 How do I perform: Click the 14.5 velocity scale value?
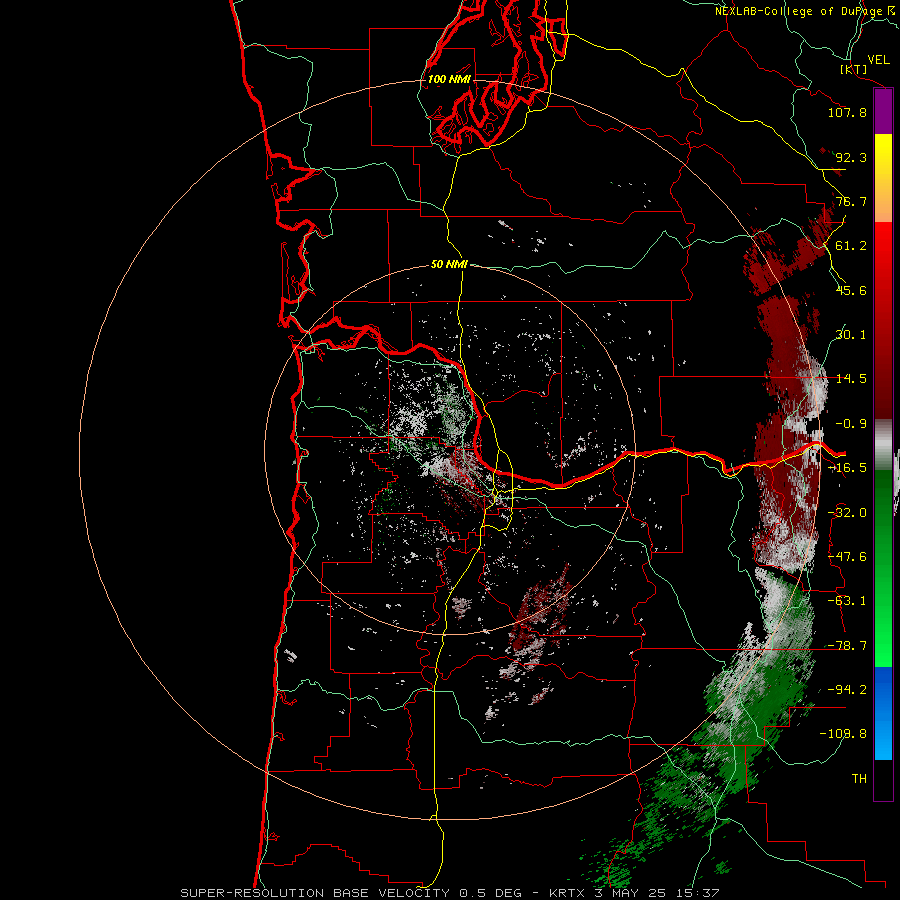(851, 379)
